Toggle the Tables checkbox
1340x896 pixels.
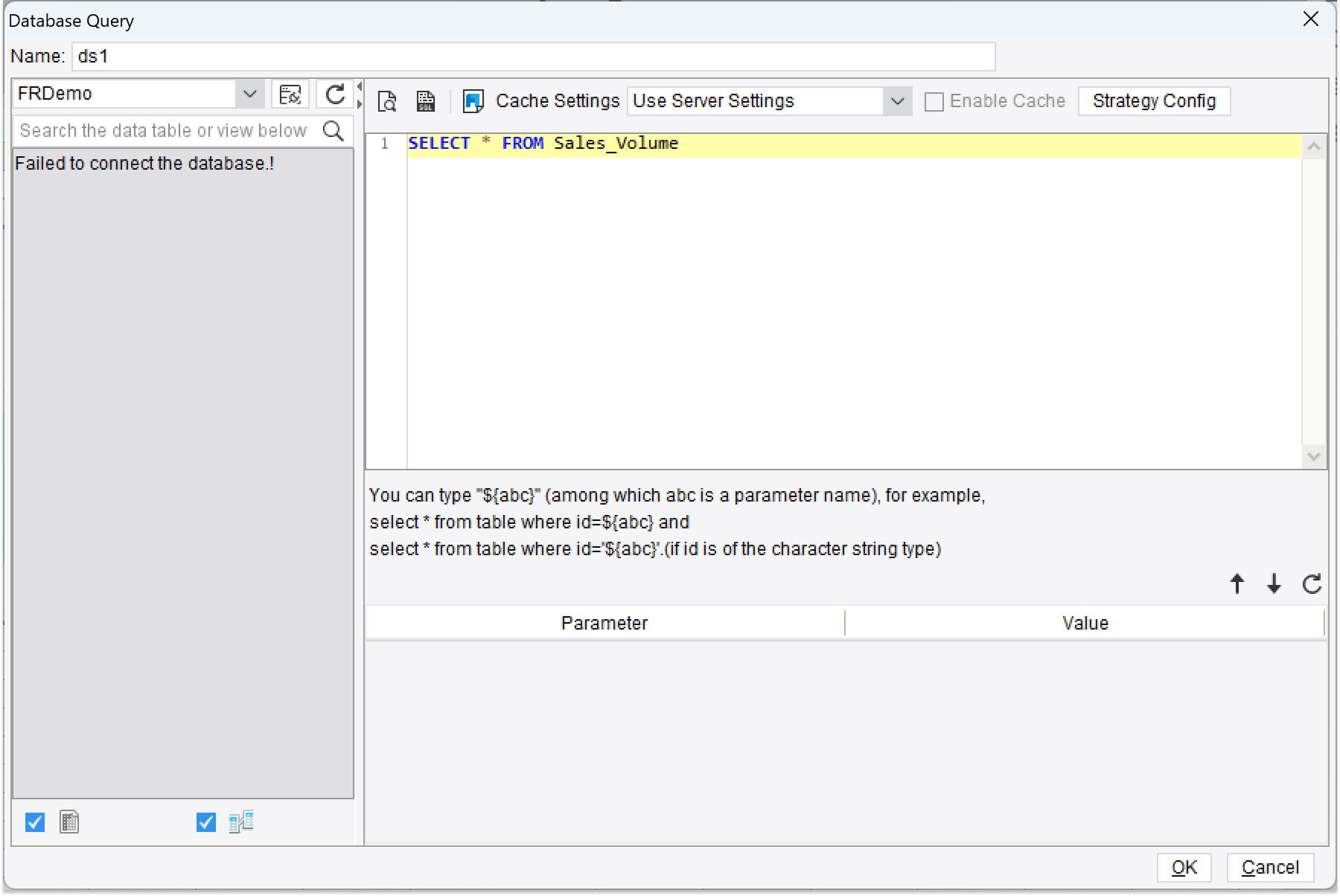35,822
